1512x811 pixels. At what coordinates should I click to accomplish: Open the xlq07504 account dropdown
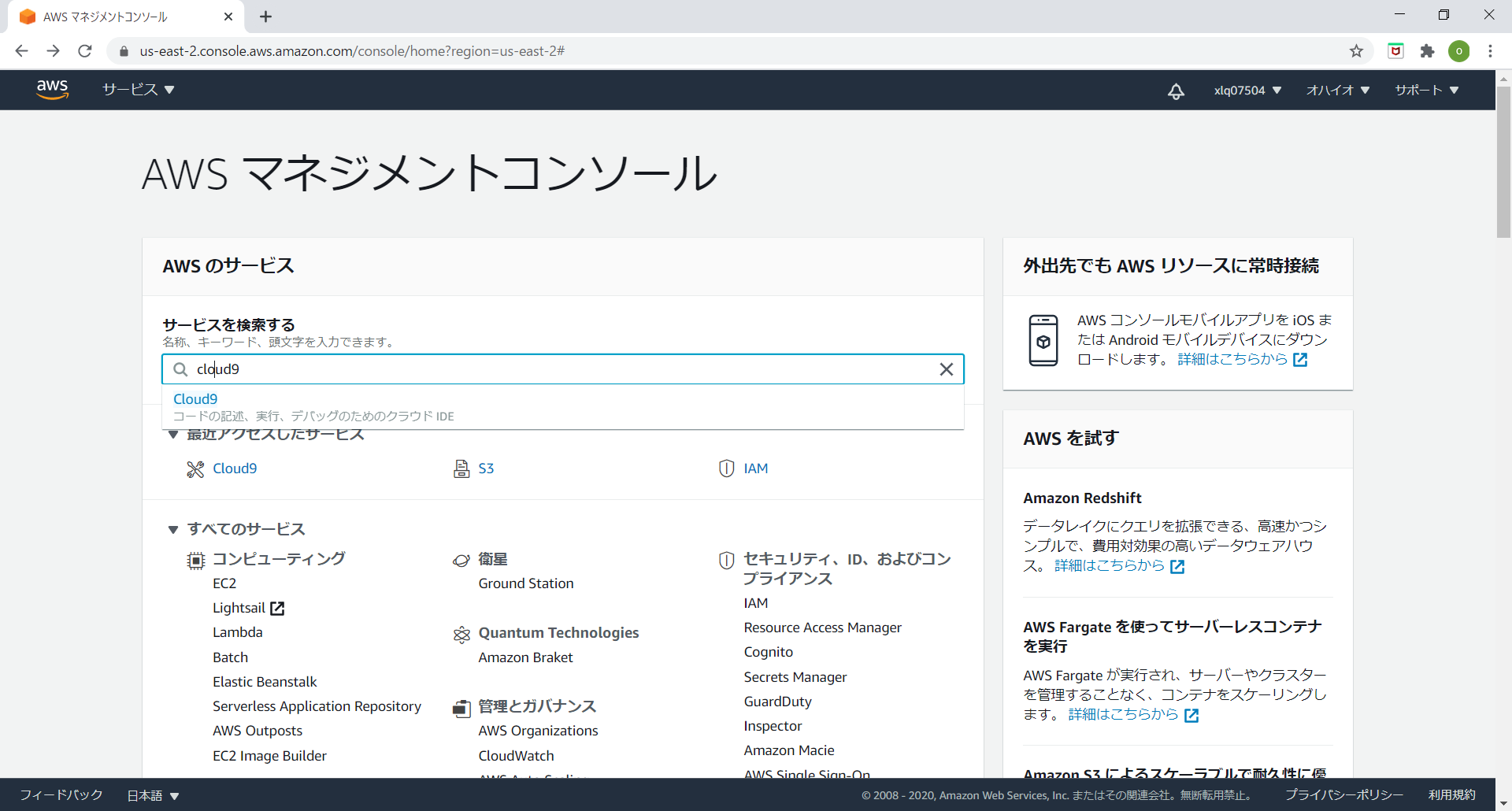(1247, 91)
